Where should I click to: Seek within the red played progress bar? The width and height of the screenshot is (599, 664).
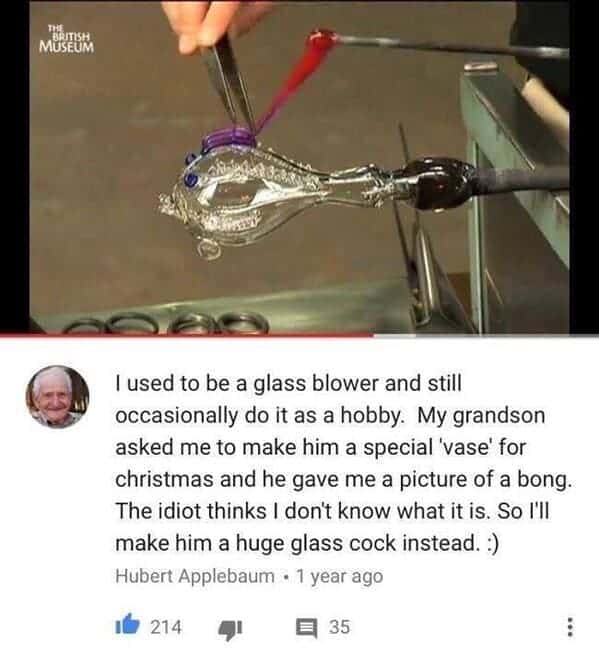[187, 335]
